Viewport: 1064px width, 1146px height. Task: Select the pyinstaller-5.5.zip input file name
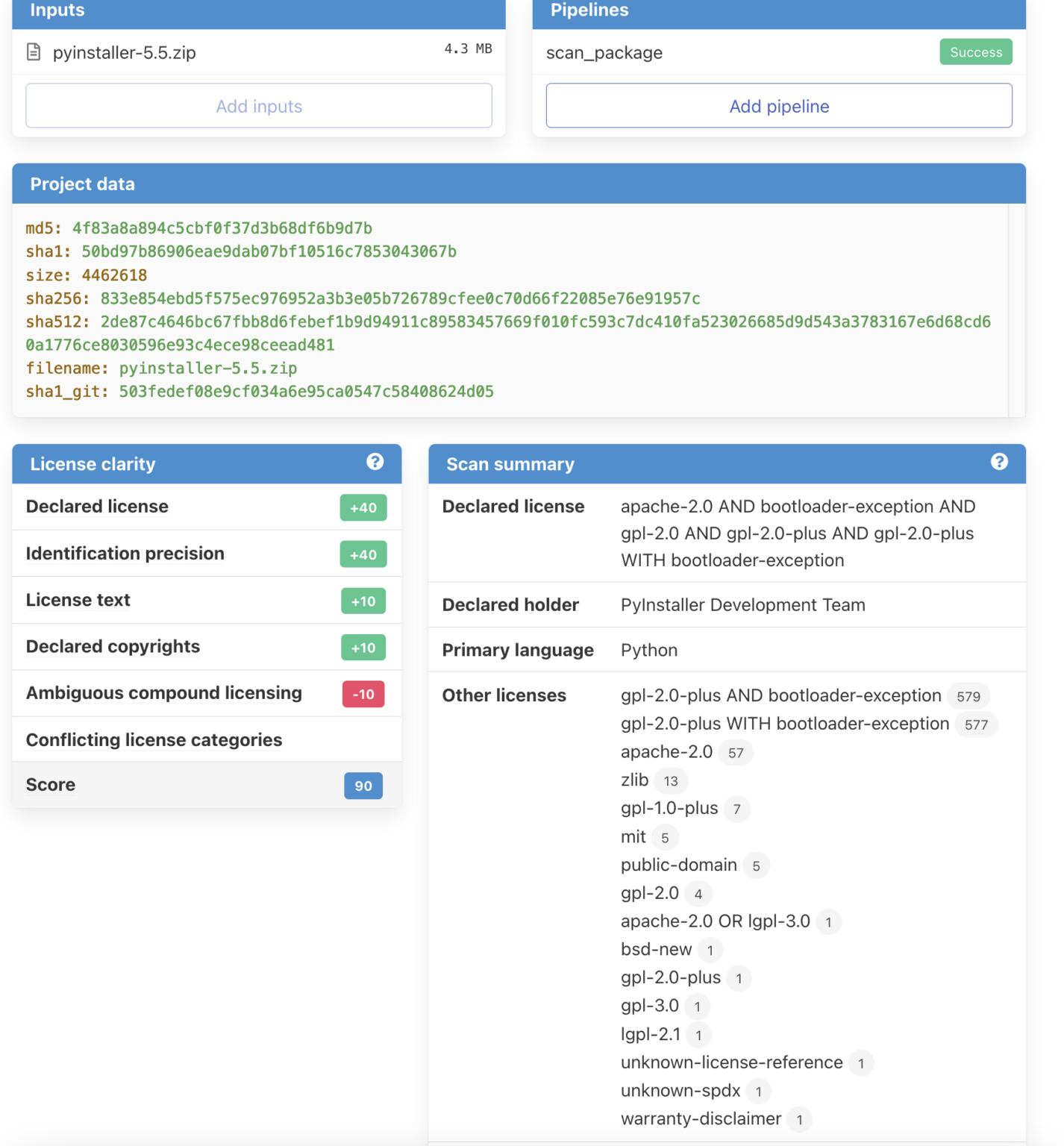pyautogui.click(x=124, y=53)
